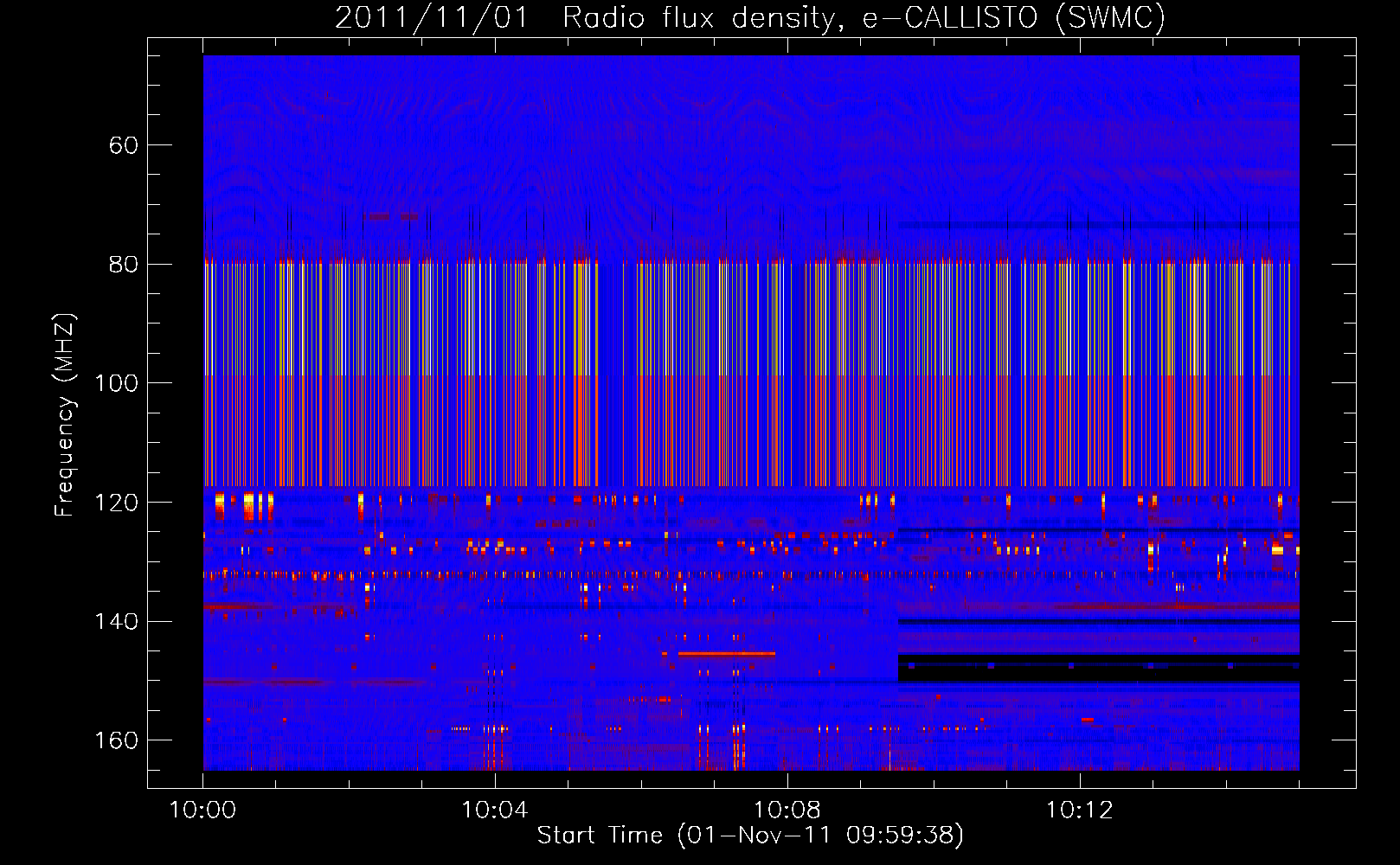This screenshot has height=865, width=1400.
Task: Click the plot title '2011/11/01 Radio flux density'
Action: point(750,17)
